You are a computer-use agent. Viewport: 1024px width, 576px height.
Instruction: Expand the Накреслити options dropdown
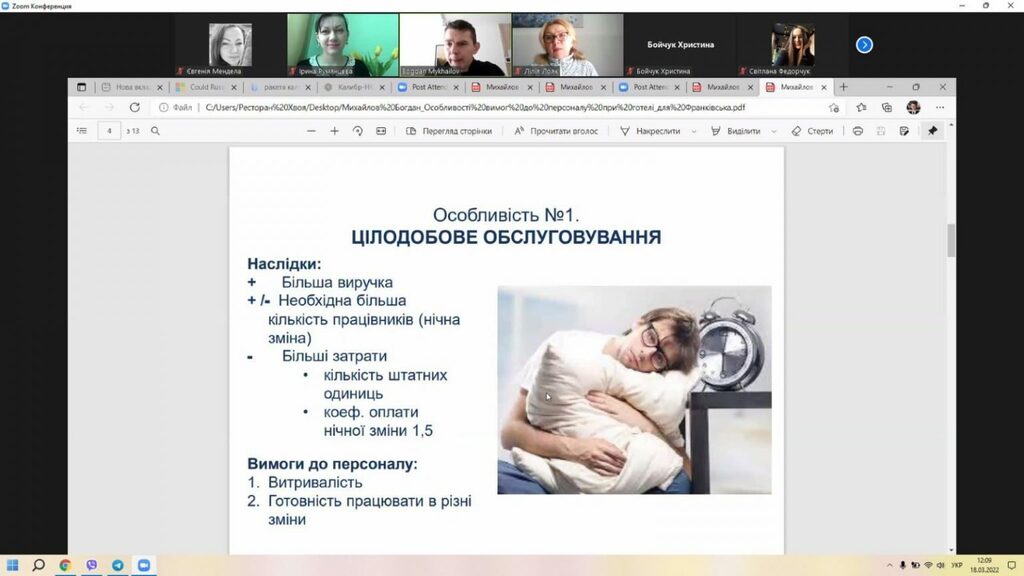pos(694,131)
